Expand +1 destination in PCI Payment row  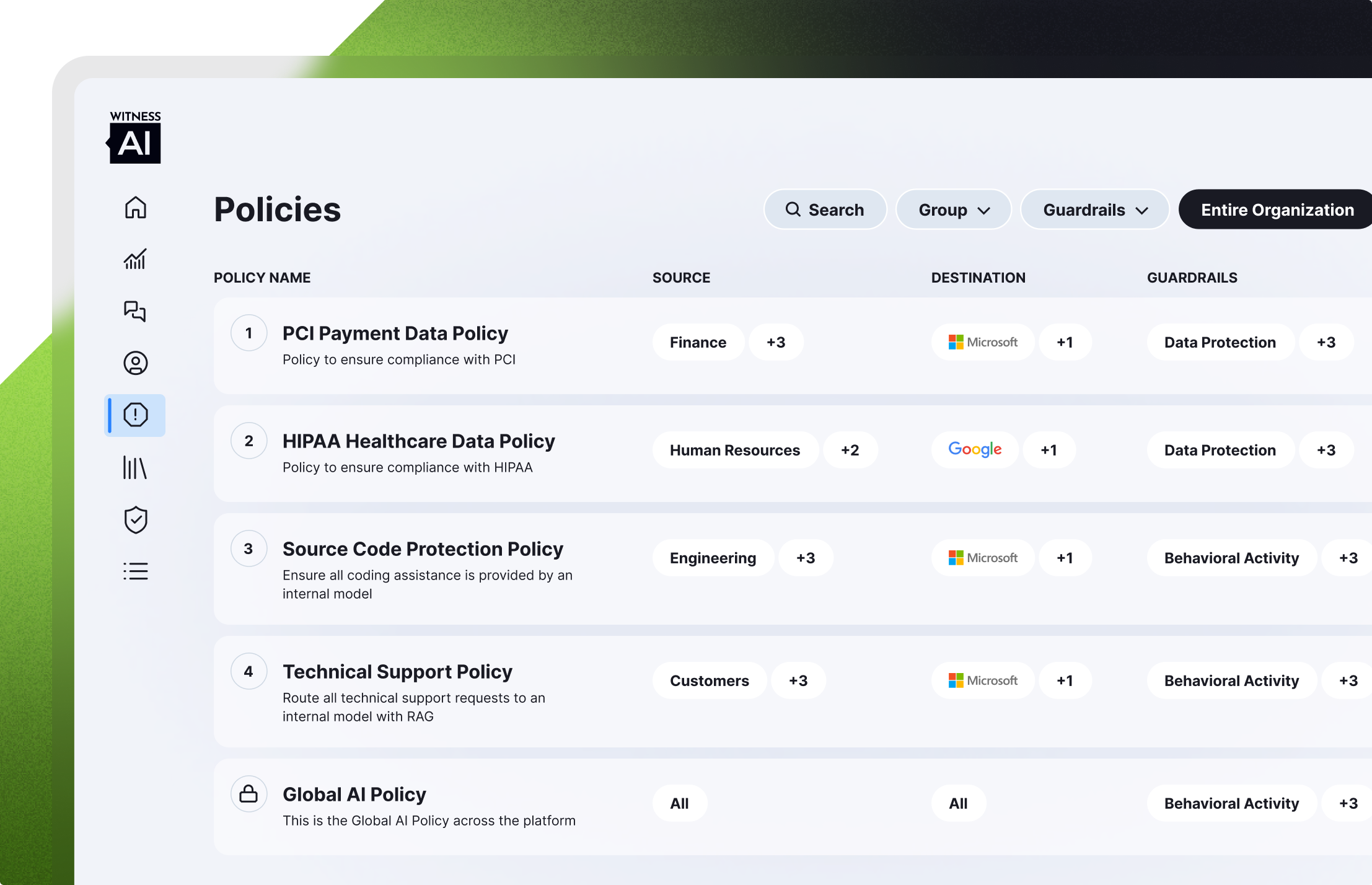tap(1065, 342)
